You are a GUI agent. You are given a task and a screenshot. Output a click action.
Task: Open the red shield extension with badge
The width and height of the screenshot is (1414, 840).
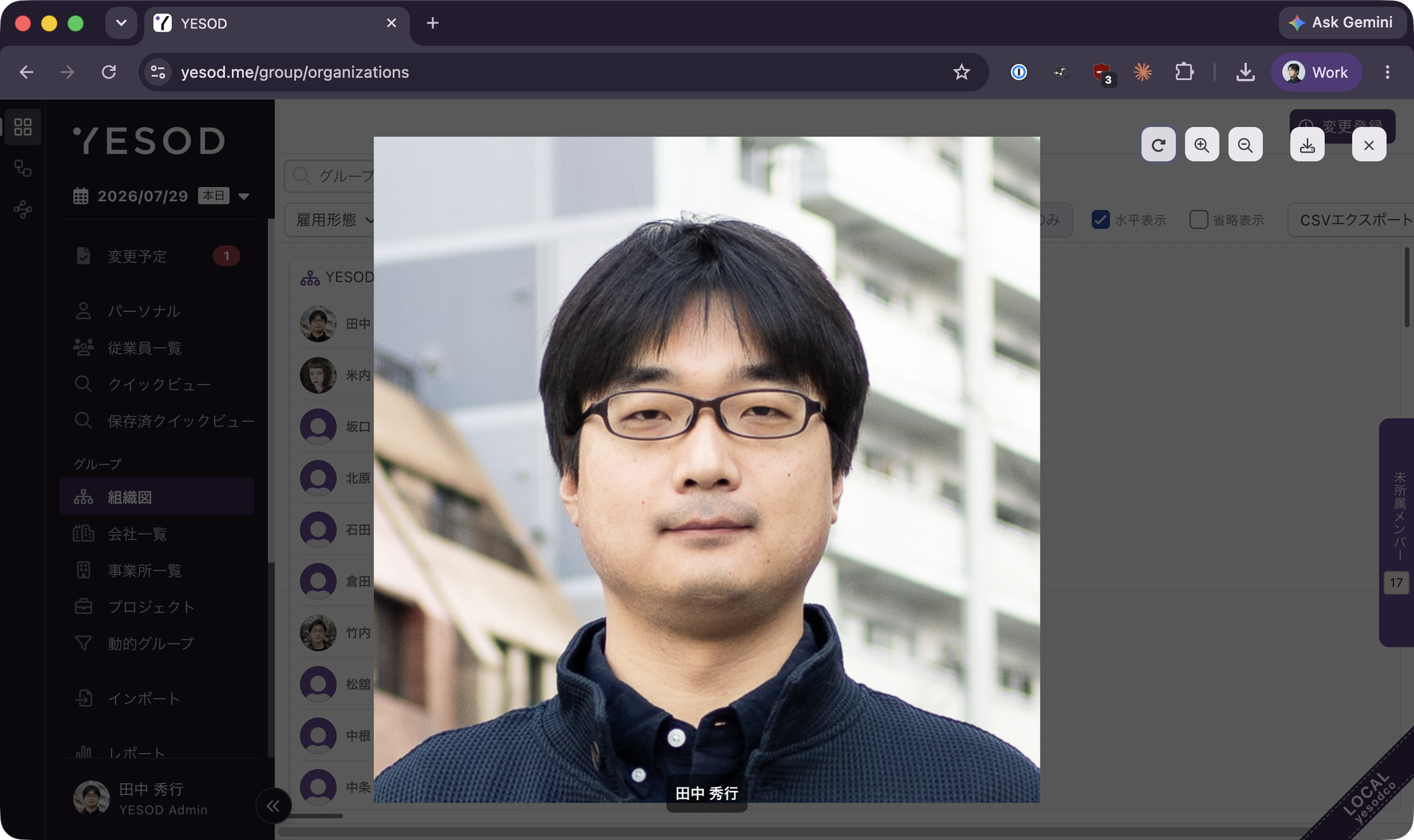click(x=1103, y=72)
